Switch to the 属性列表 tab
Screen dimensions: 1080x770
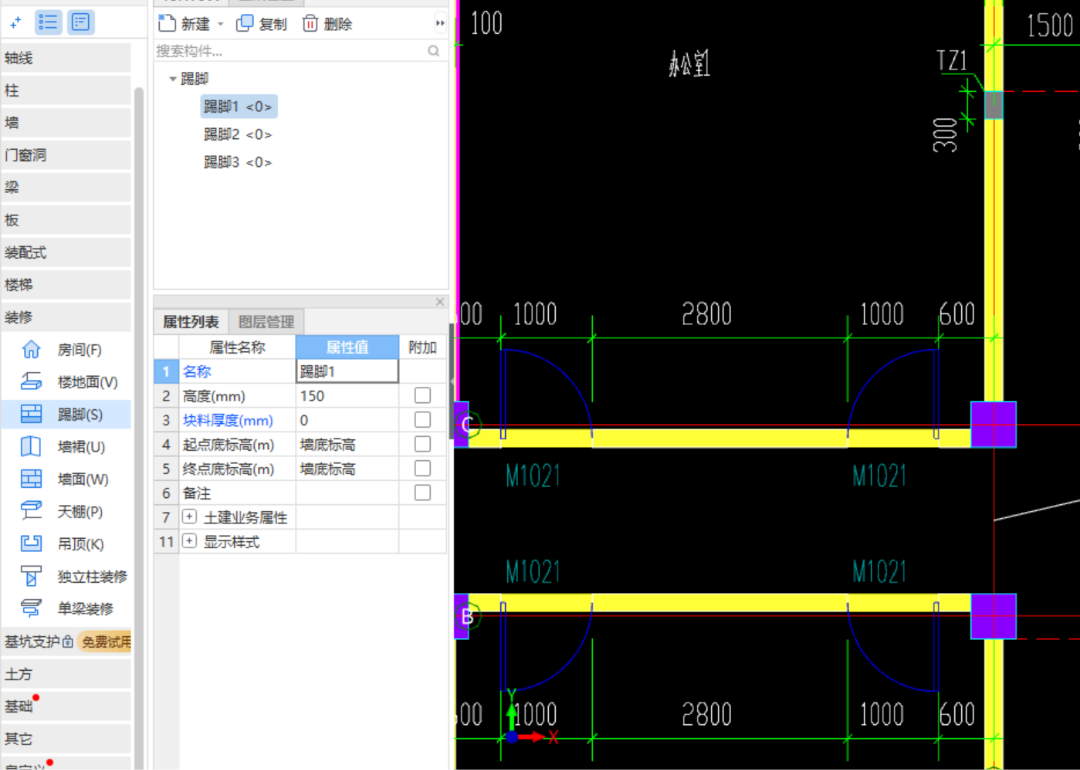click(191, 322)
